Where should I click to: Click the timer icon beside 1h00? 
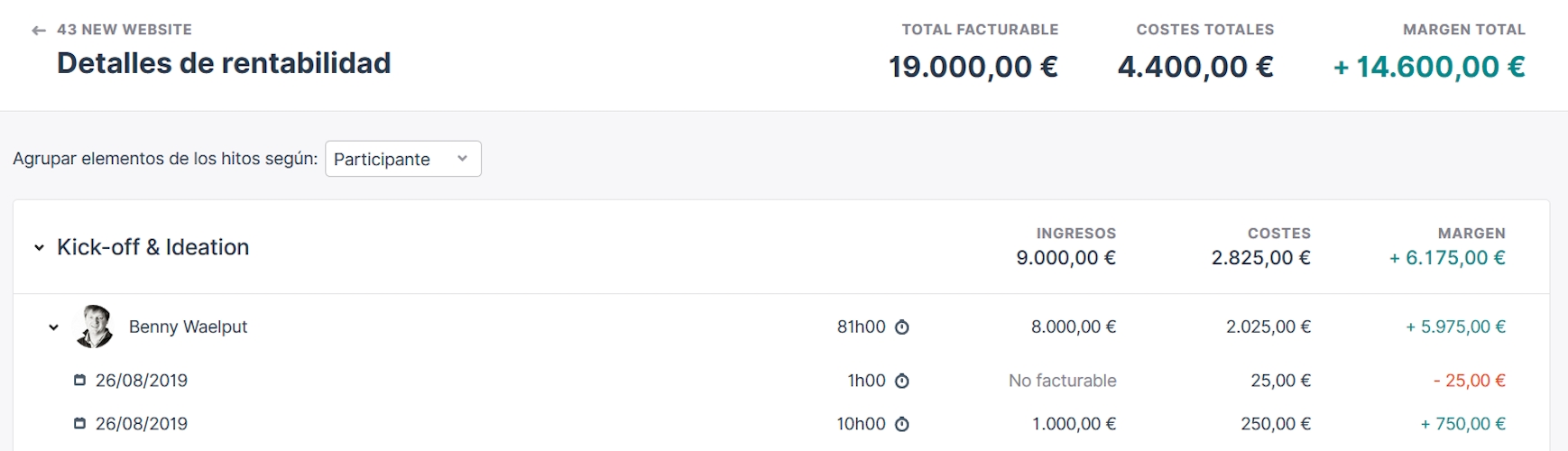pyautogui.click(x=901, y=382)
